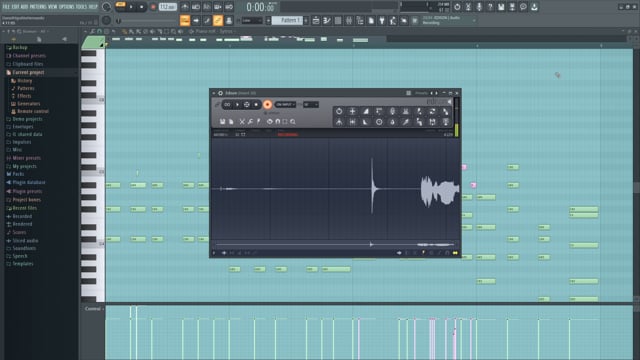Toggle the highlighted orange snap-mode button

pyautogui.click(x=185, y=20)
